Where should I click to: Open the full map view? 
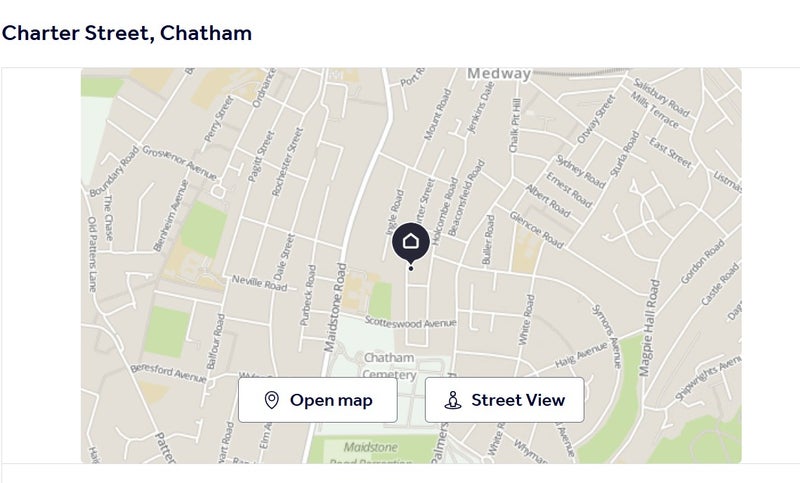tap(317, 401)
